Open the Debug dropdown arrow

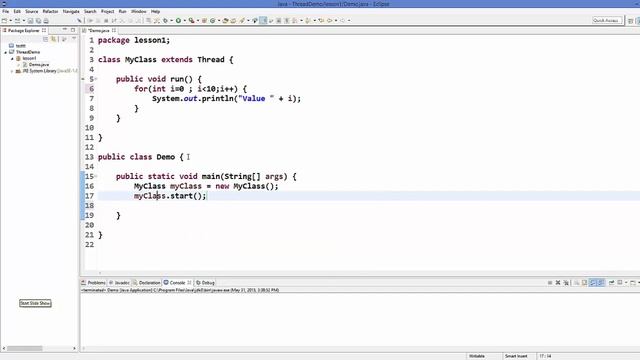point(171,20)
